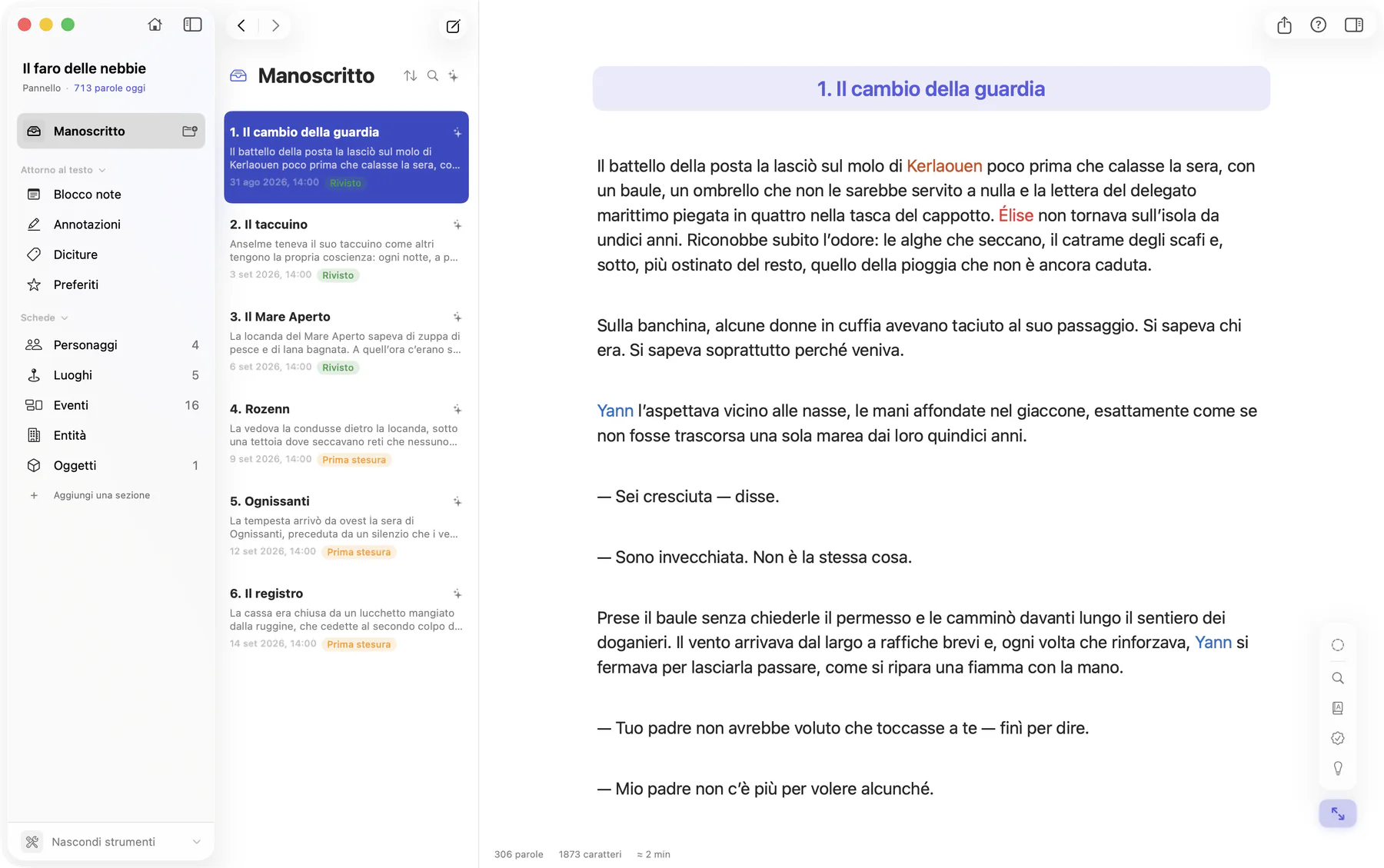Toggle the right inspector panel
1384x868 pixels.
(x=1354, y=25)
